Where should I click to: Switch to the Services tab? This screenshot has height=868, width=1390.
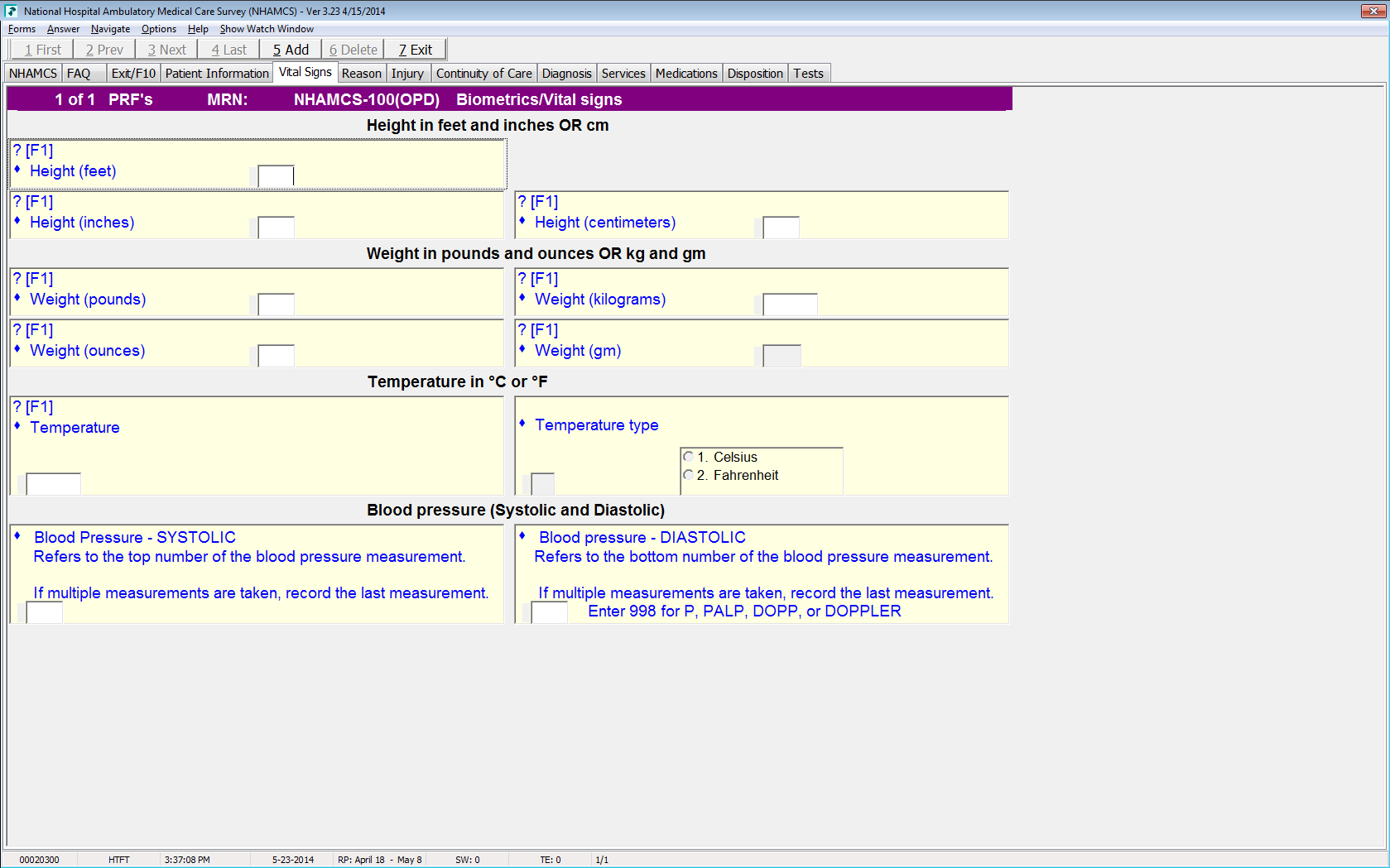tap(623, 74)
